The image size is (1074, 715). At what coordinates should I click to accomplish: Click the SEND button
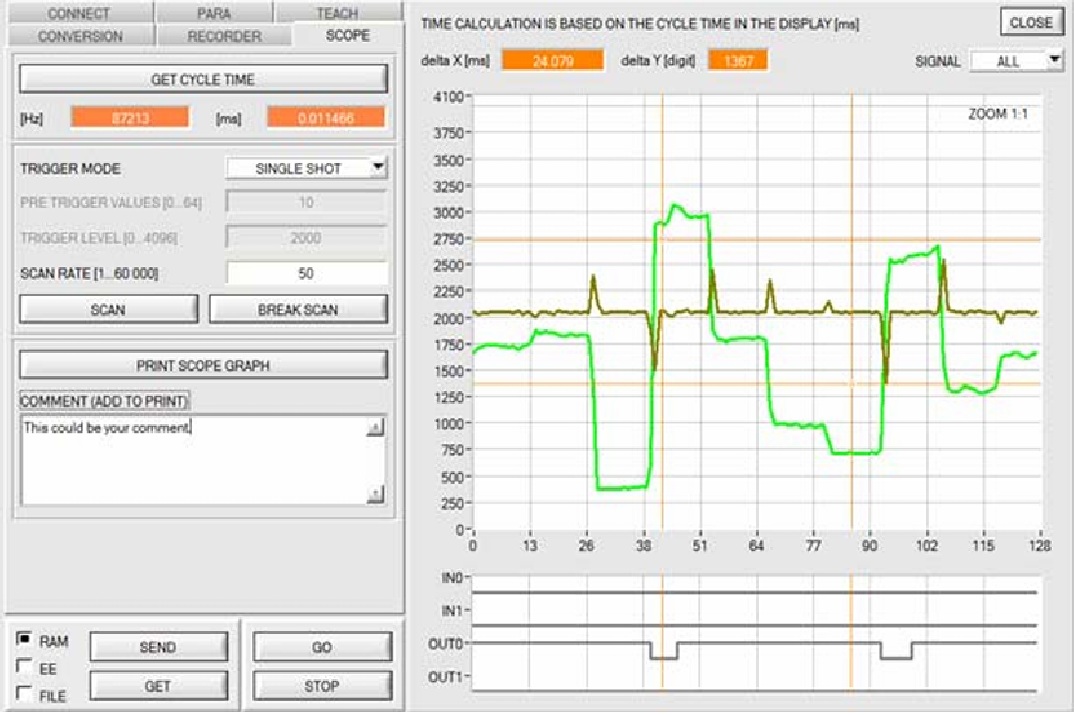coord(158,647)
